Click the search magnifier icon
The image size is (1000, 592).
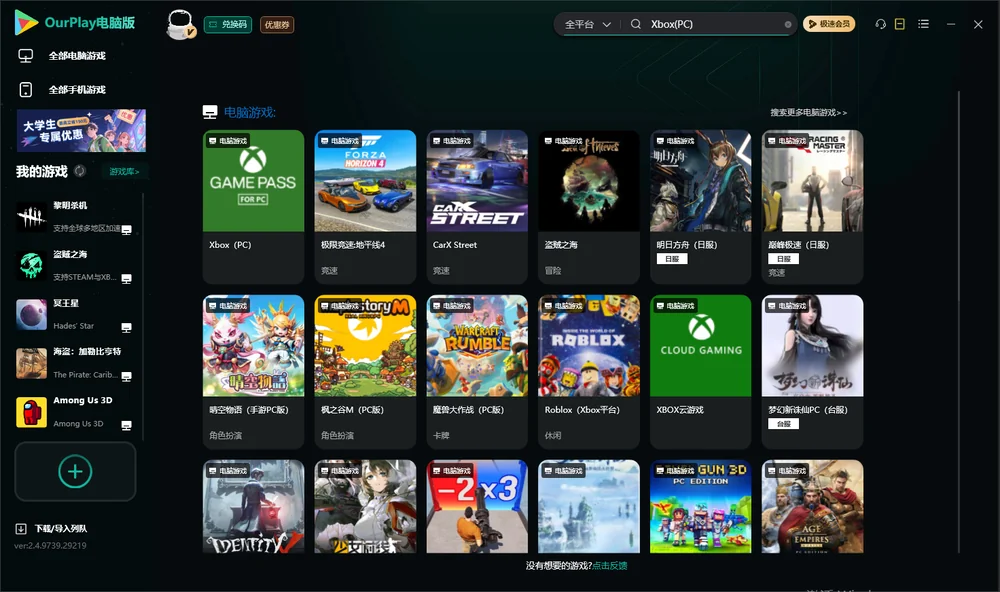636,24
